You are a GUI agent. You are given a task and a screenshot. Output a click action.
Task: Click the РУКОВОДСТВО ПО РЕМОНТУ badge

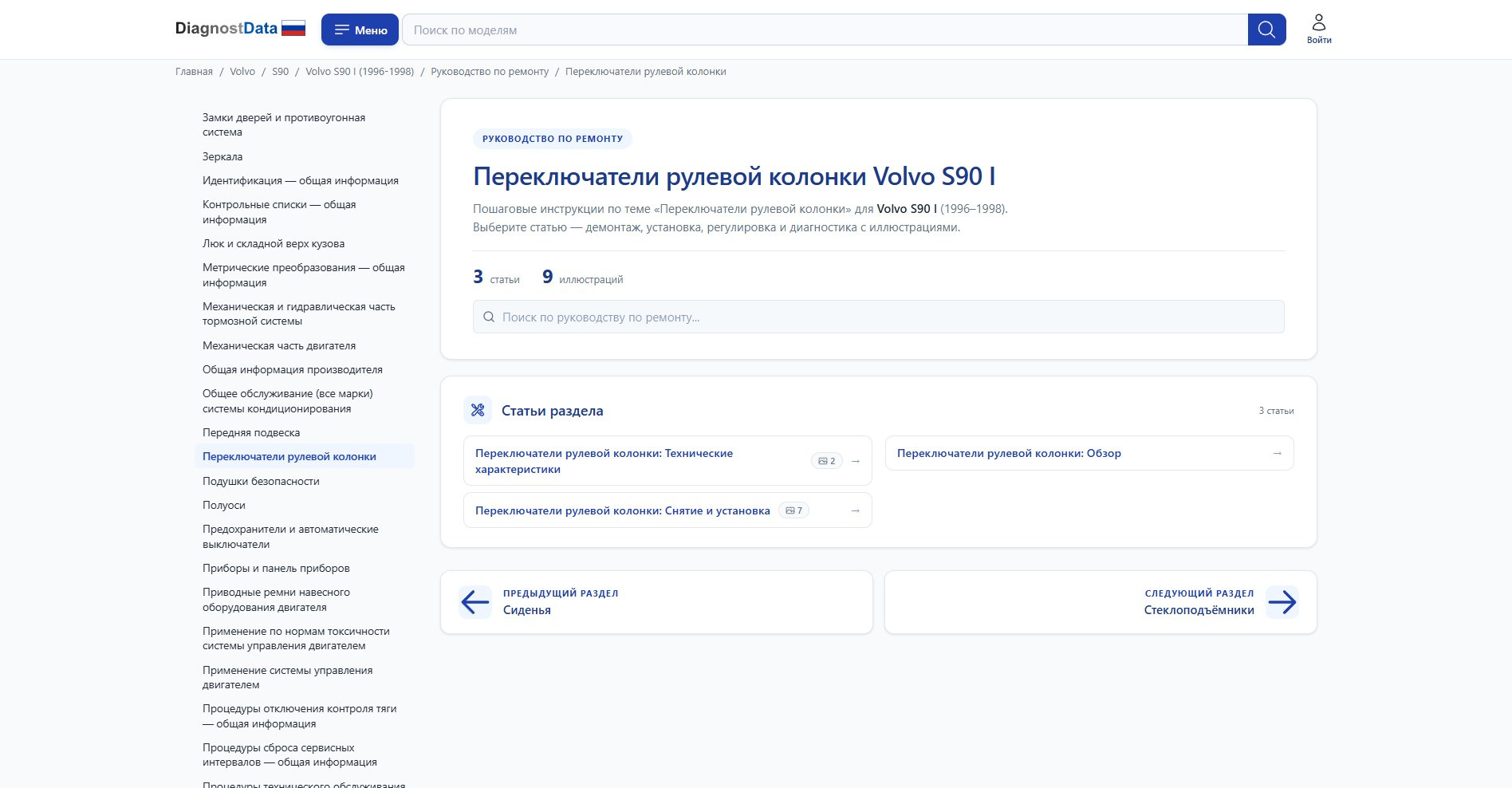click(553, 139)
